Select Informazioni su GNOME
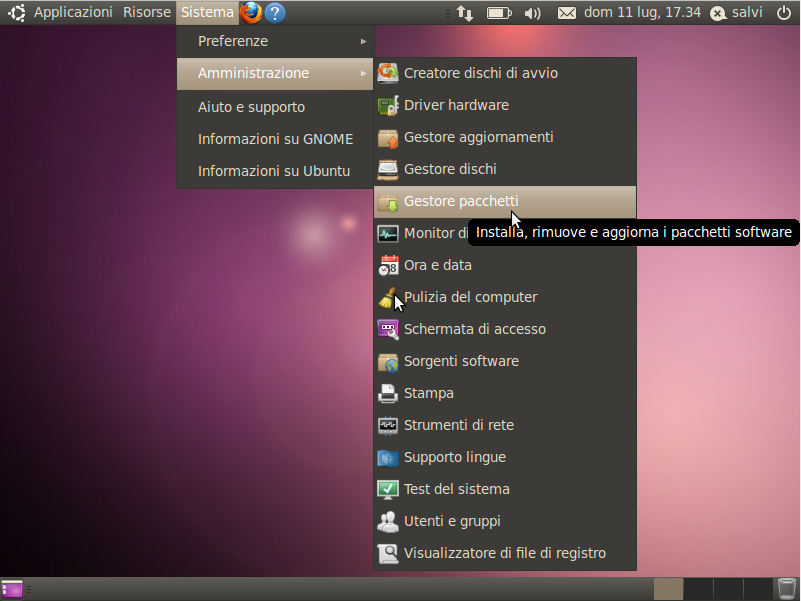This screenshot has height=601, width=801. click(275, 139)
